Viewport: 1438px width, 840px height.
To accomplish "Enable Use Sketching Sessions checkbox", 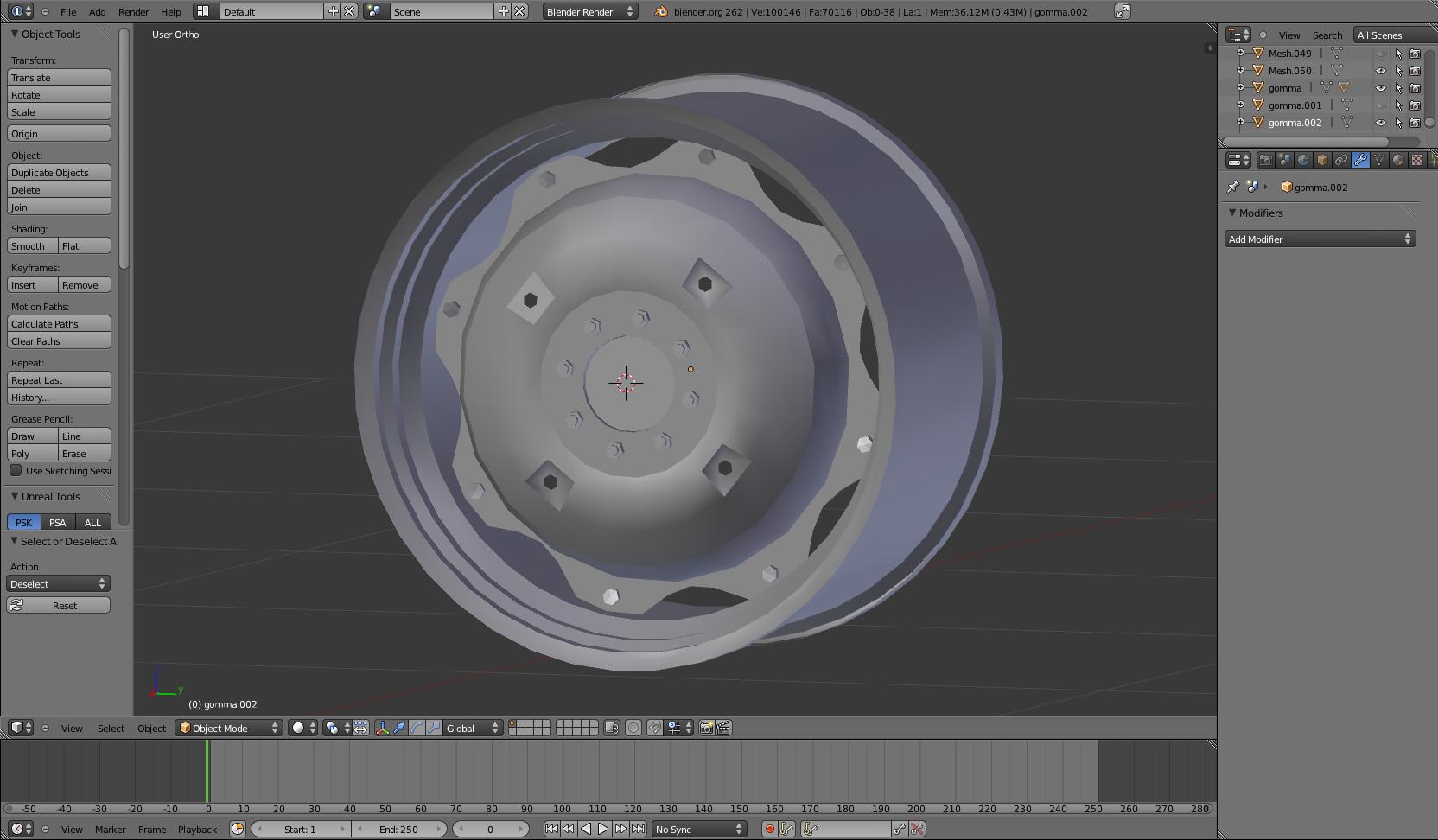I will tap(16, 470).
